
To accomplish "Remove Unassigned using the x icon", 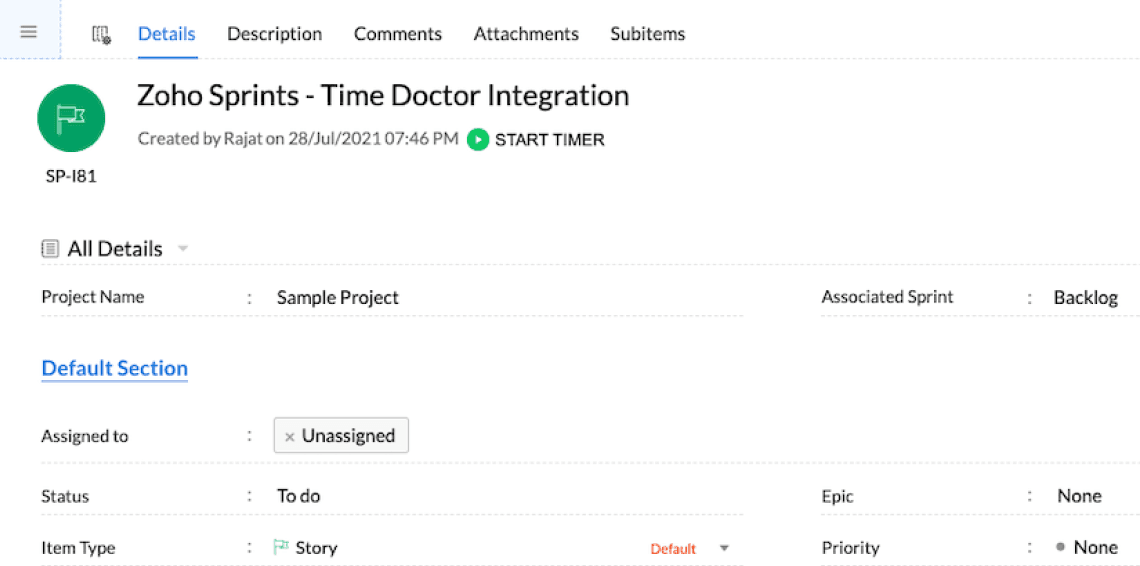I will point(289,436).
